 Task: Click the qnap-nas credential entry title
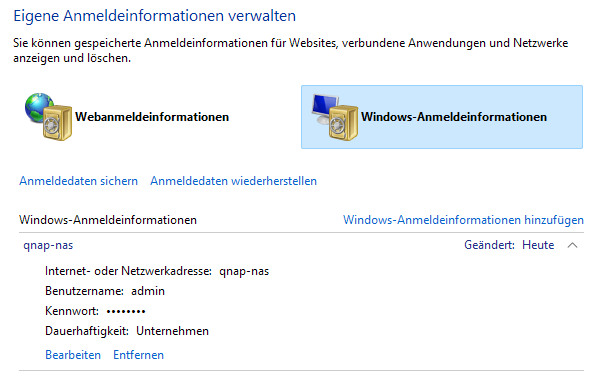click(48, 245)
